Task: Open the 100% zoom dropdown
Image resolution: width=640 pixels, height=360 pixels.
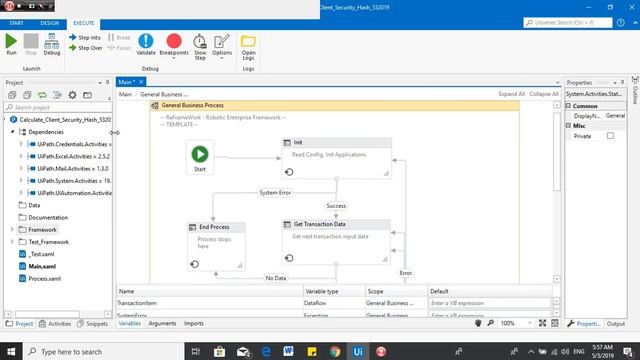Action: click(x=530, y=323)
